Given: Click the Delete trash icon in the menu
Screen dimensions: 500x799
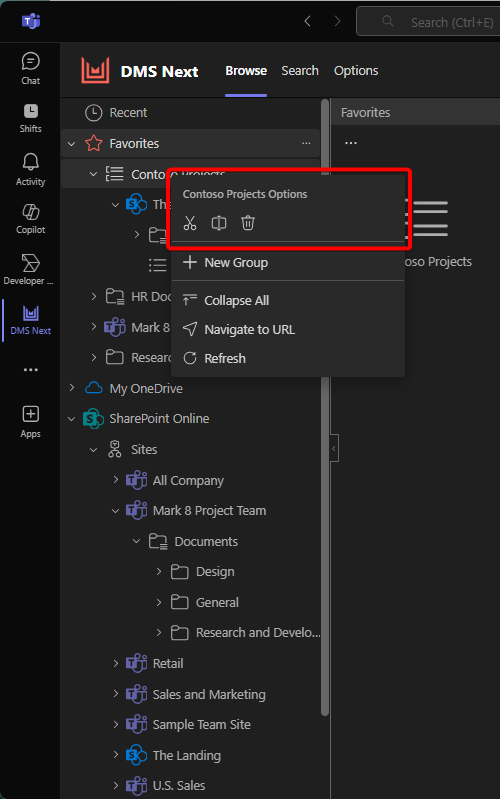Looking at the screenshot, I should point(248,223).
